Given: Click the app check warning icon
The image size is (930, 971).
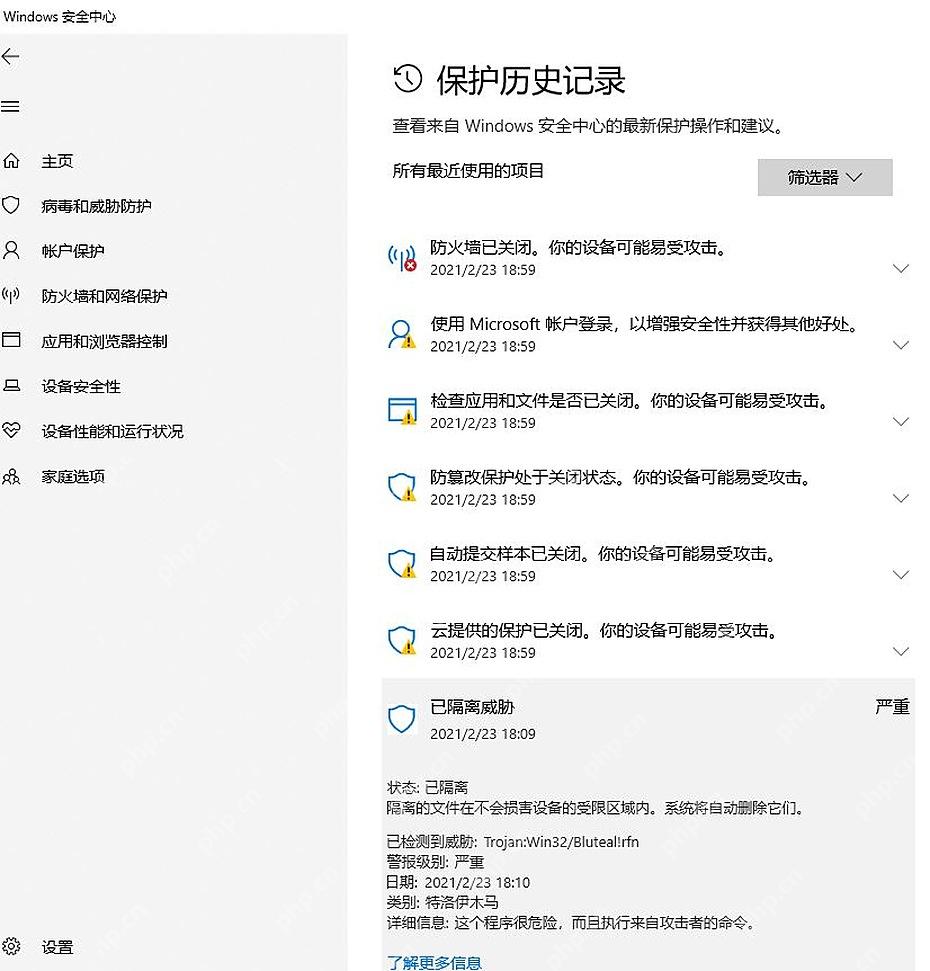Looking at the screenshot, I should (402, 411).
